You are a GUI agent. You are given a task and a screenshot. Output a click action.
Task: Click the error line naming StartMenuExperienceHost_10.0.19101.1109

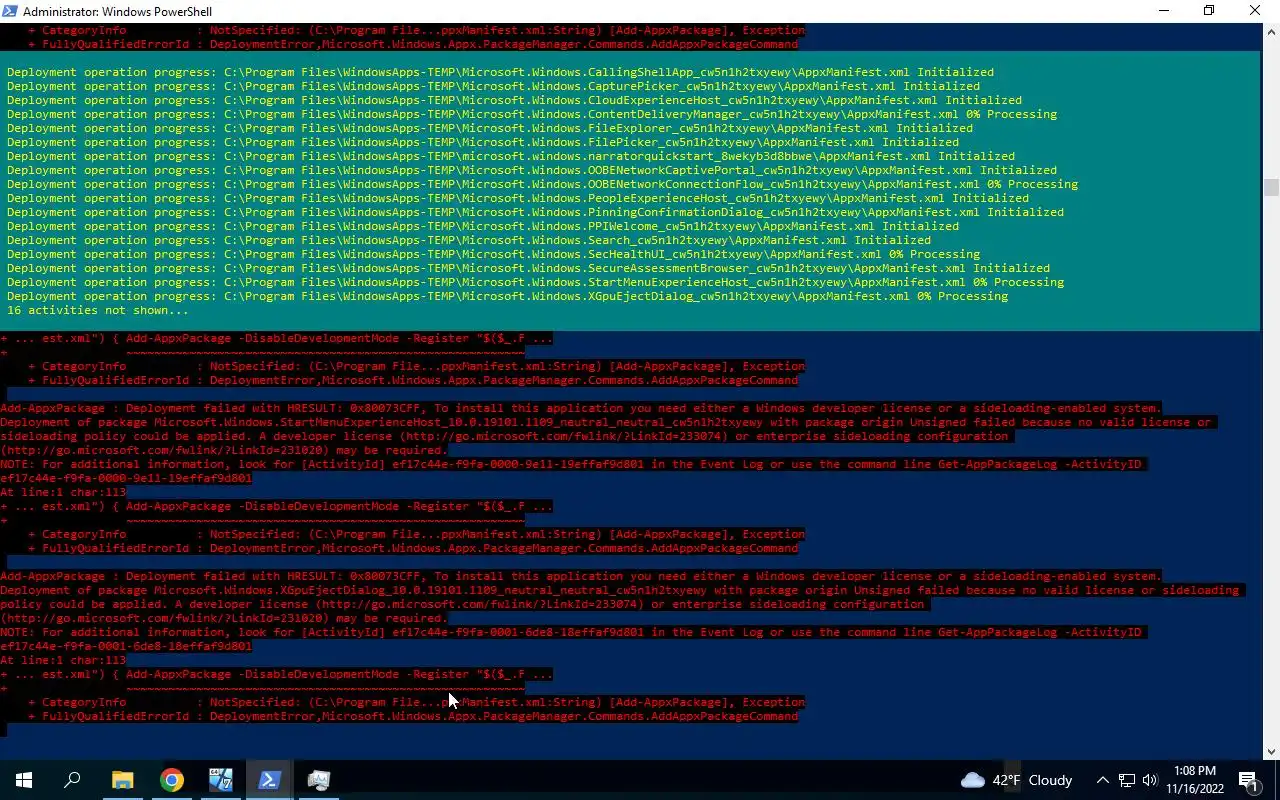tap(606, 422)
